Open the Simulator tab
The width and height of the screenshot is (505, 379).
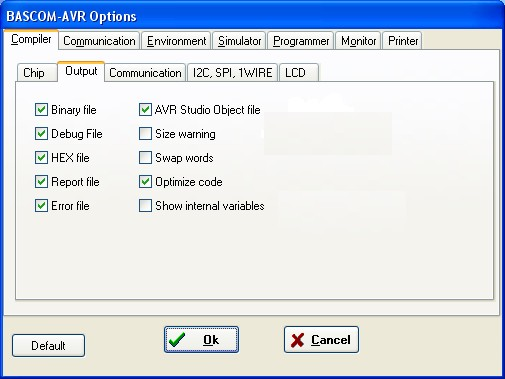coord(239,41)
